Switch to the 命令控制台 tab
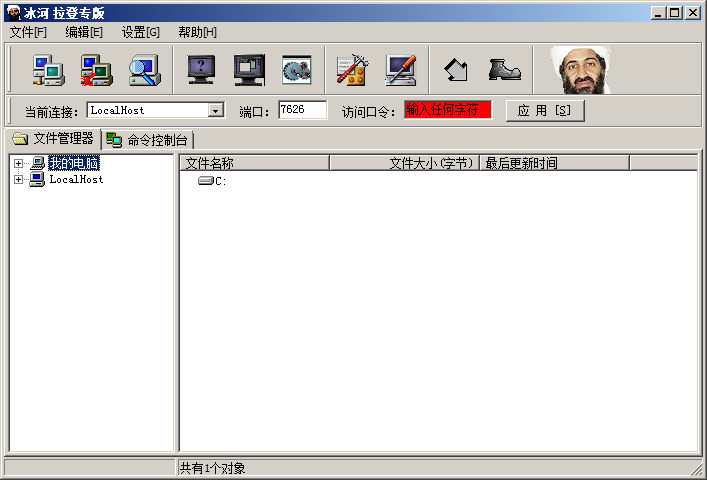 [149, 140]
